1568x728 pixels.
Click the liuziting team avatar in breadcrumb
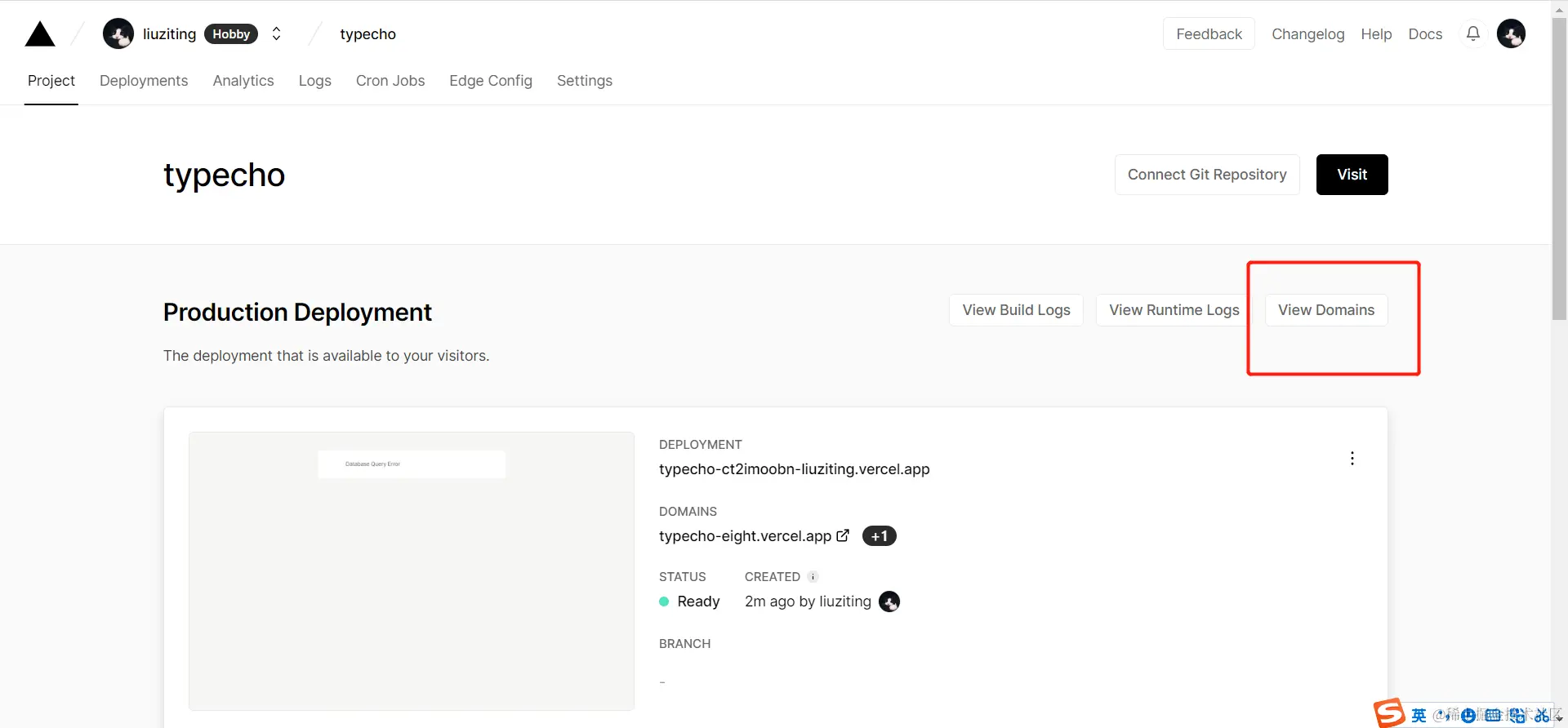[x=118, y=33]
